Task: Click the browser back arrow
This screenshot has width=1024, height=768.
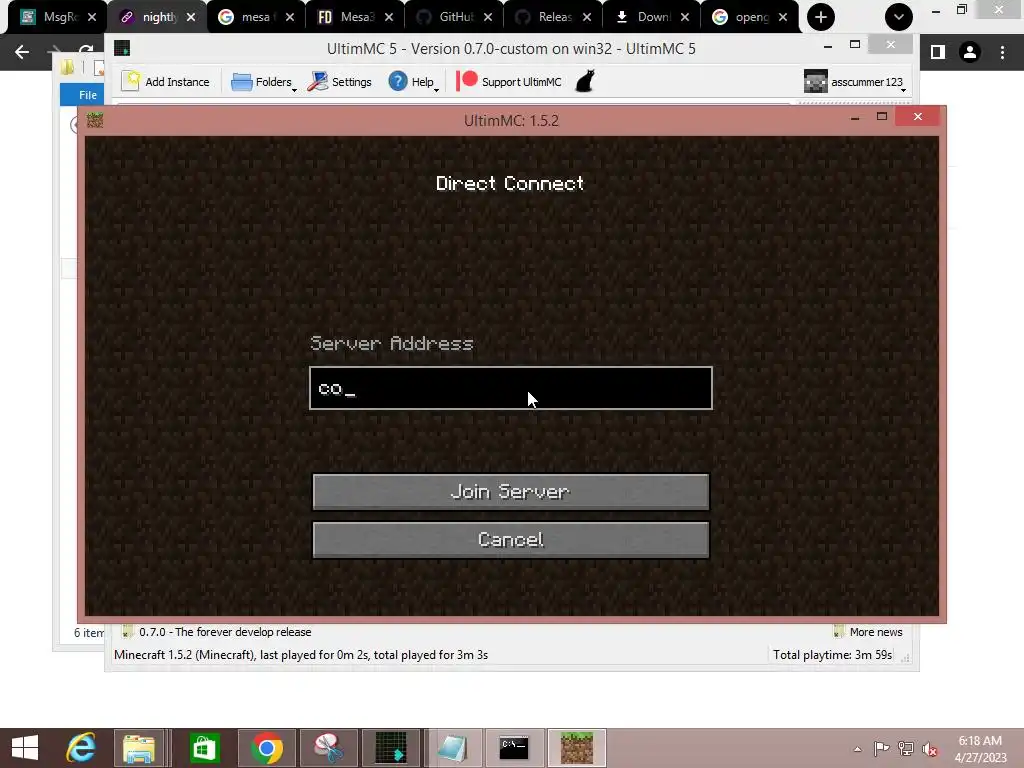Action: click(x=22, y=52)
